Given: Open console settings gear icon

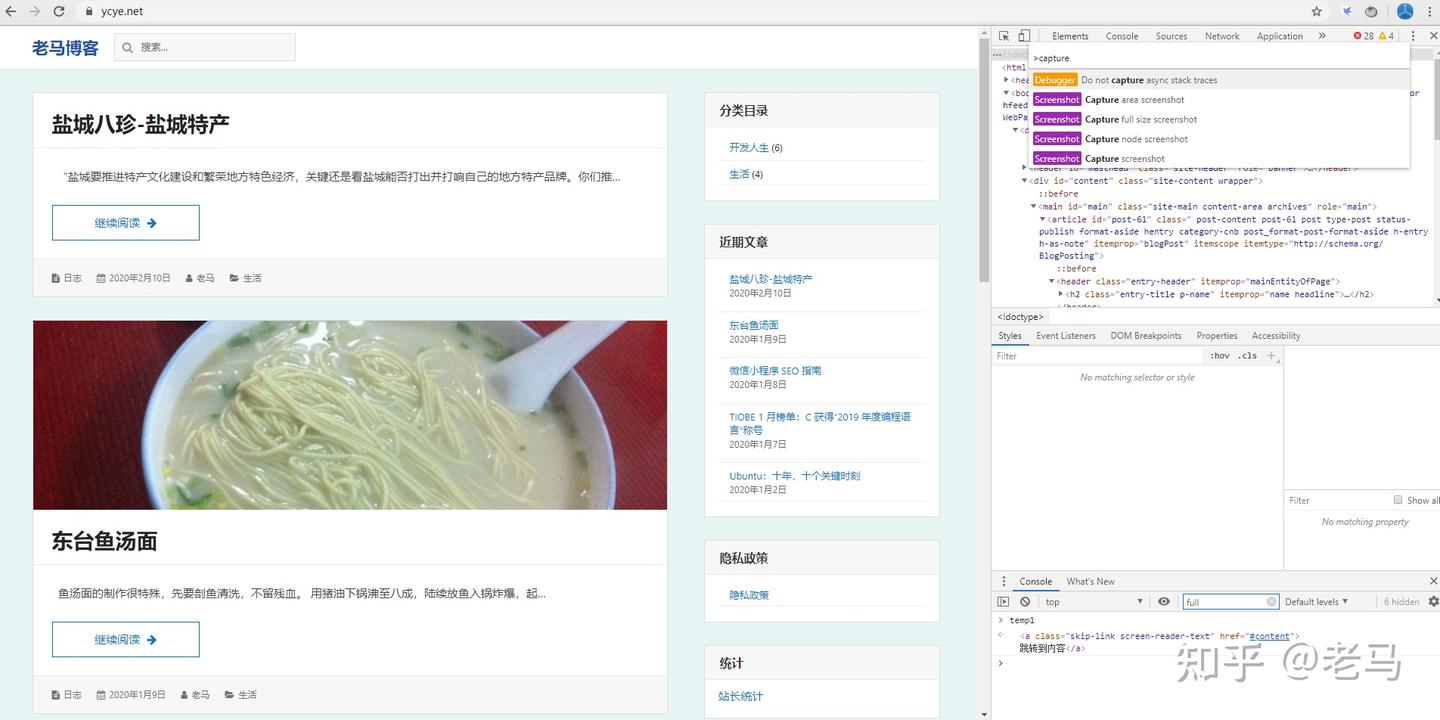Looking at the screenshot, I should (x=1433, y=602).
